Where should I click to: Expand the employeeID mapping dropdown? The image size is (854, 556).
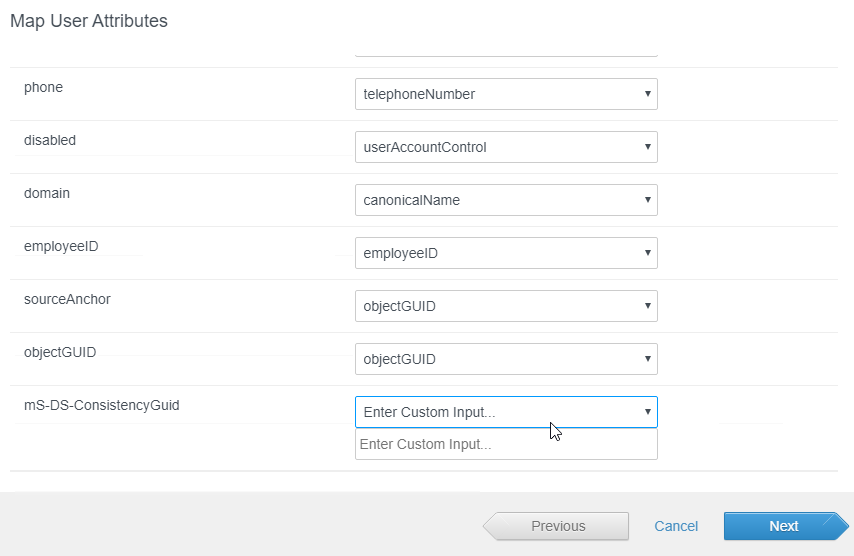pos(506,253)
